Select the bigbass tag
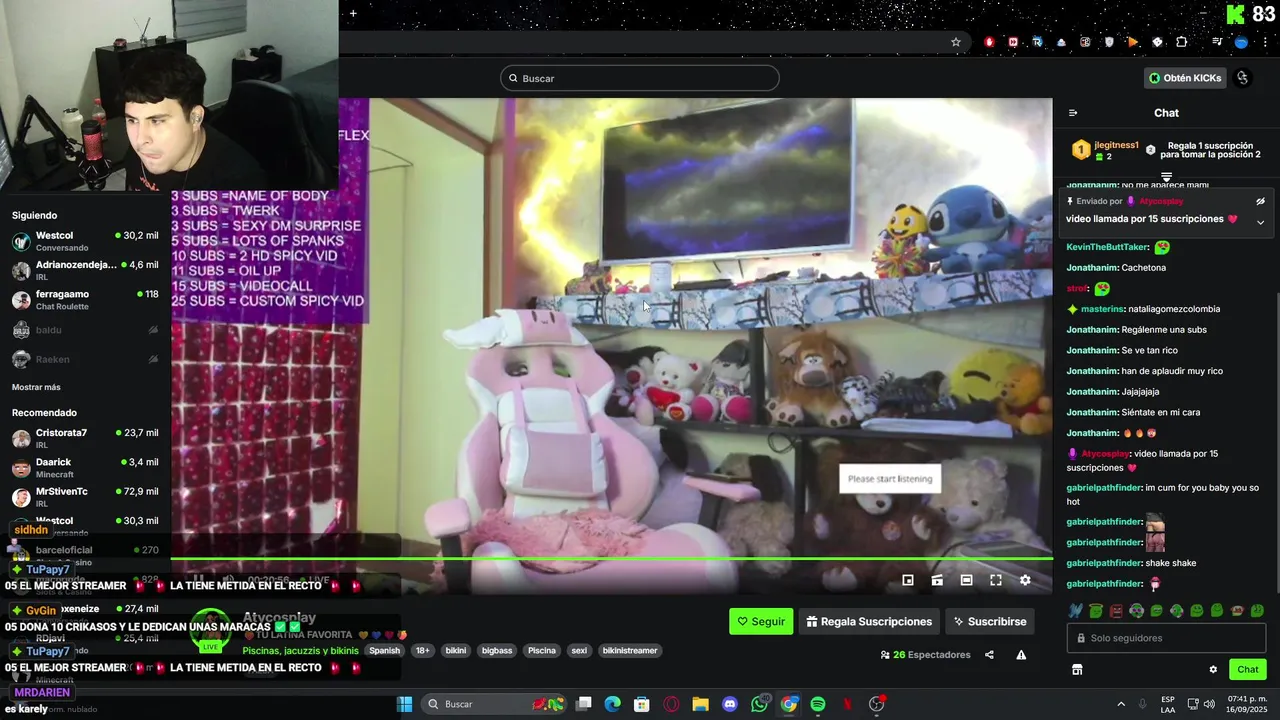 (497, 650)
